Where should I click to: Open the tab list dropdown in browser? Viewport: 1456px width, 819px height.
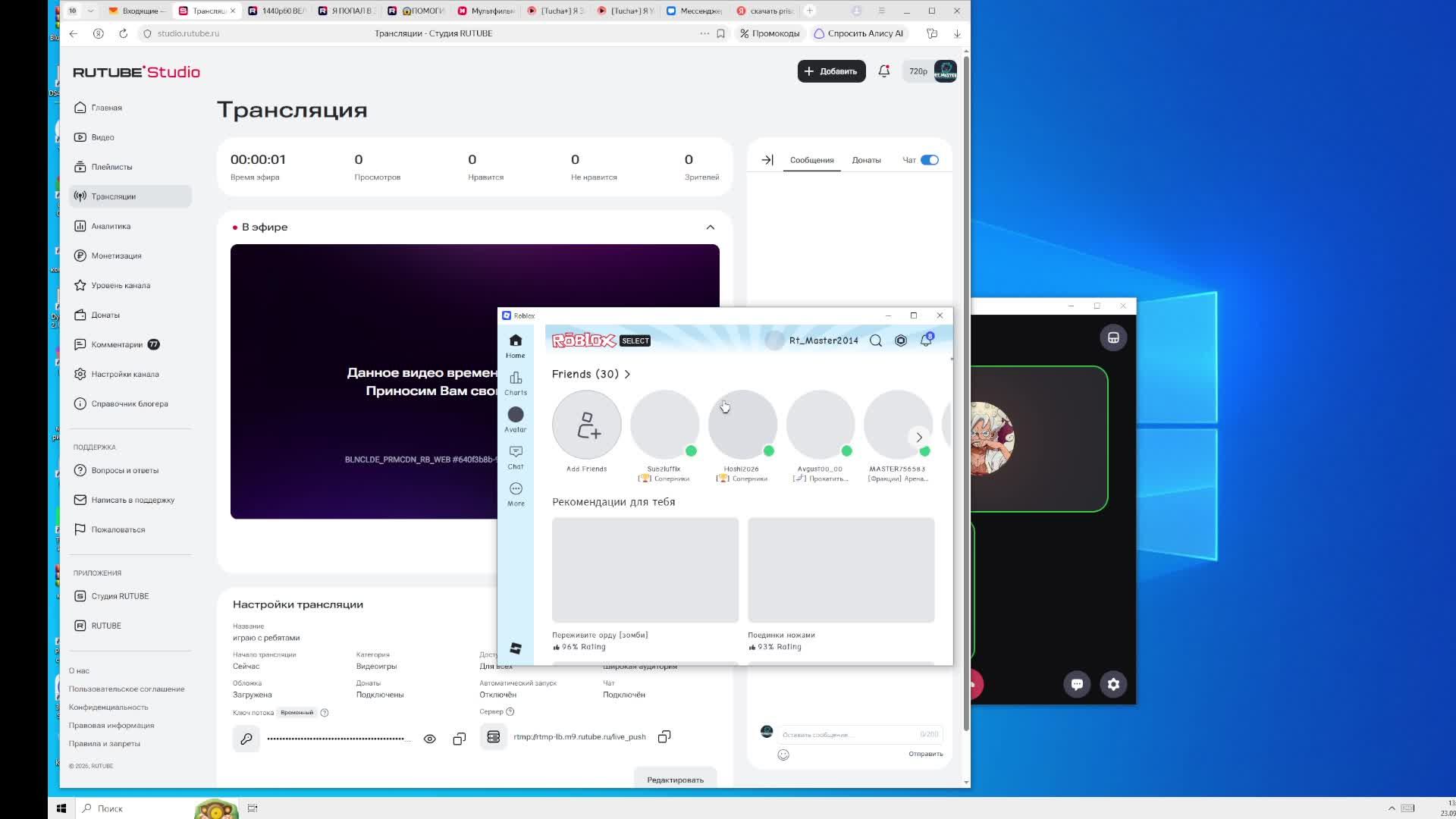pos(90,11)
